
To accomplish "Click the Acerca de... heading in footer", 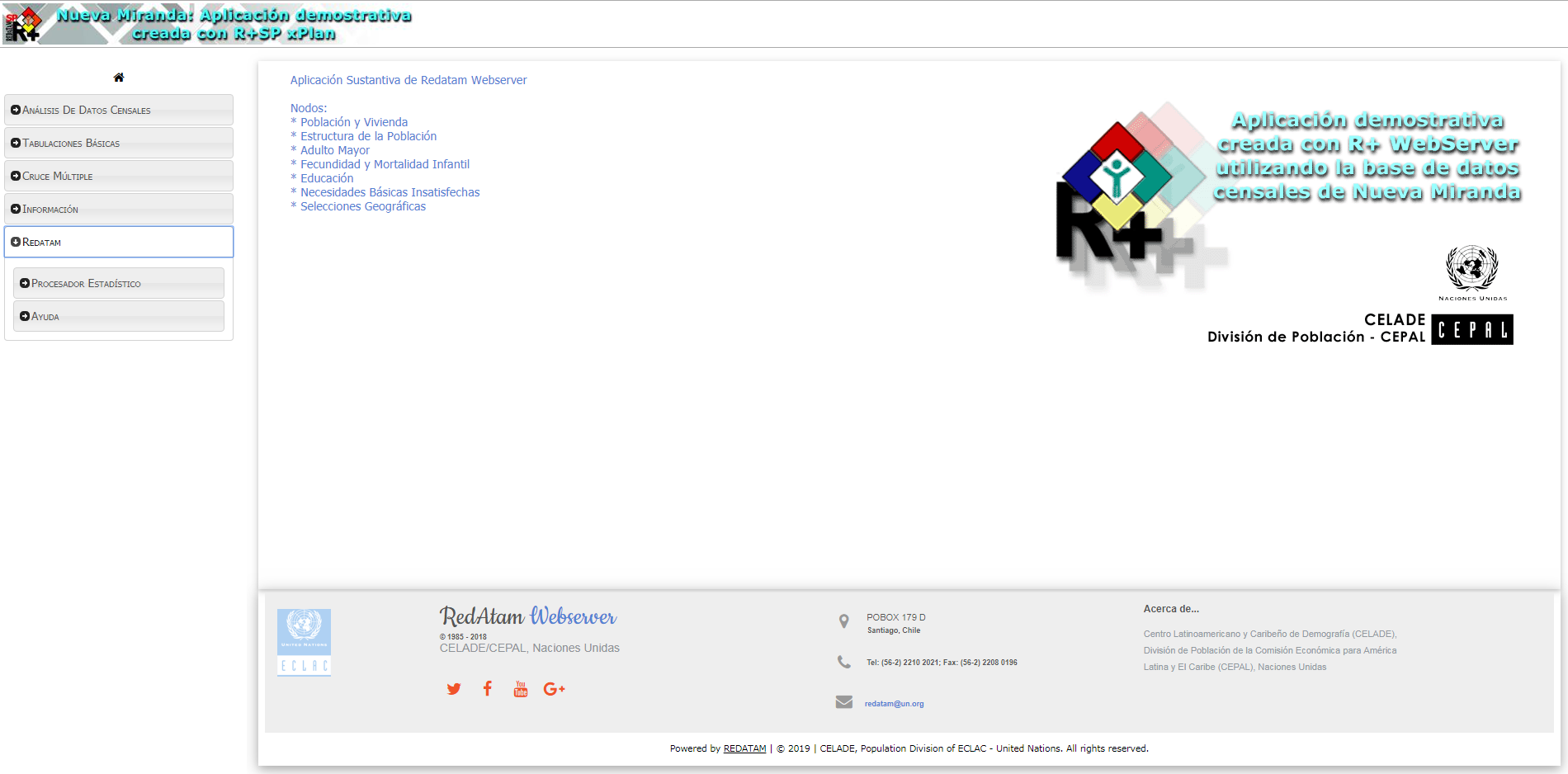I will [x=1171, y=609].
